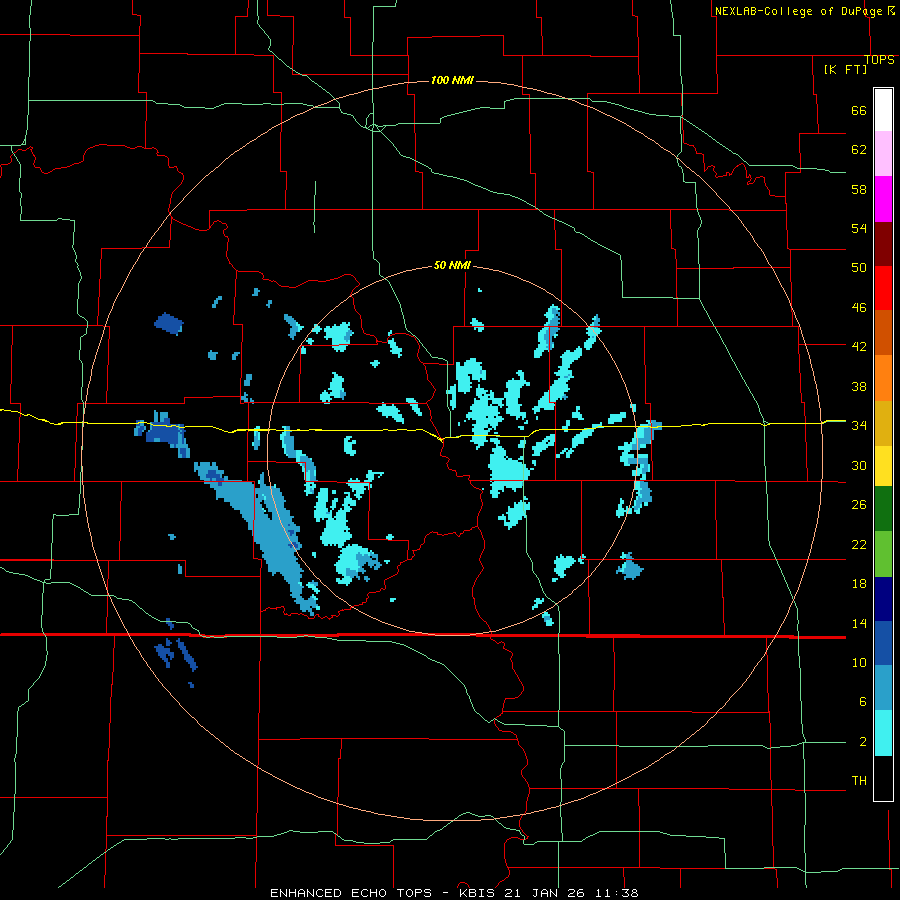The width and height of the screenshot is (900, 900).
Task: Click the dark red (maroon) legend swatch
Action: click(883, 244)
